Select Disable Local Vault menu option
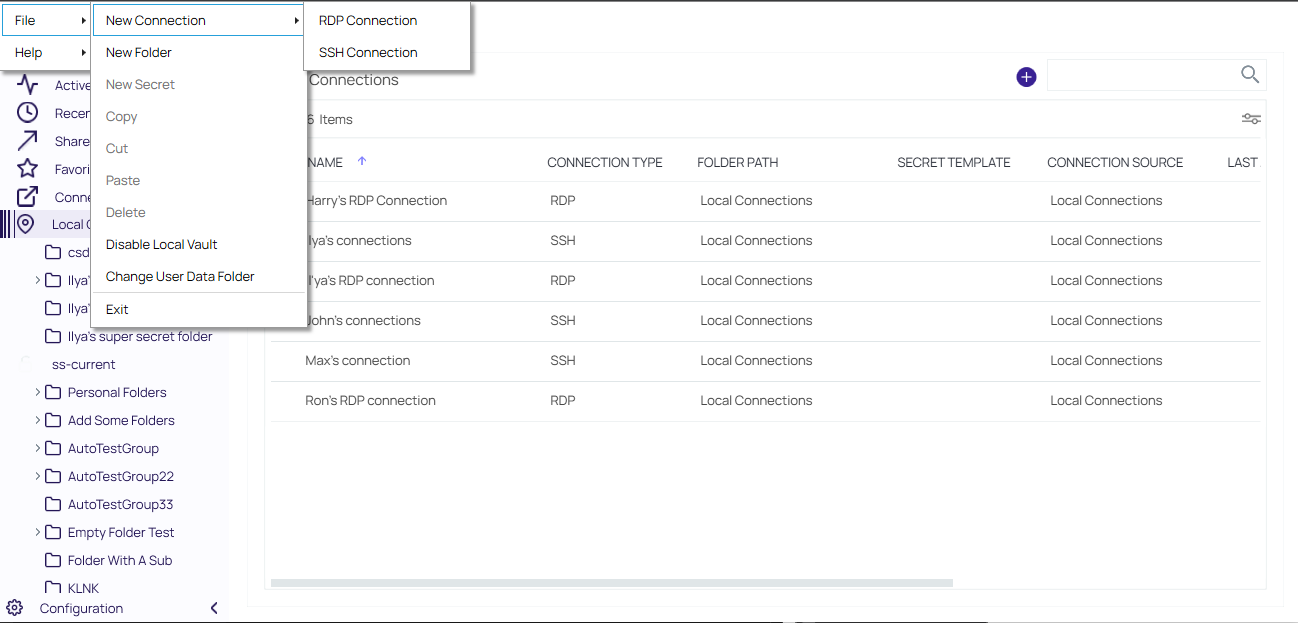Viewport: 1298px width, 623px height. (x=162, y=244)
